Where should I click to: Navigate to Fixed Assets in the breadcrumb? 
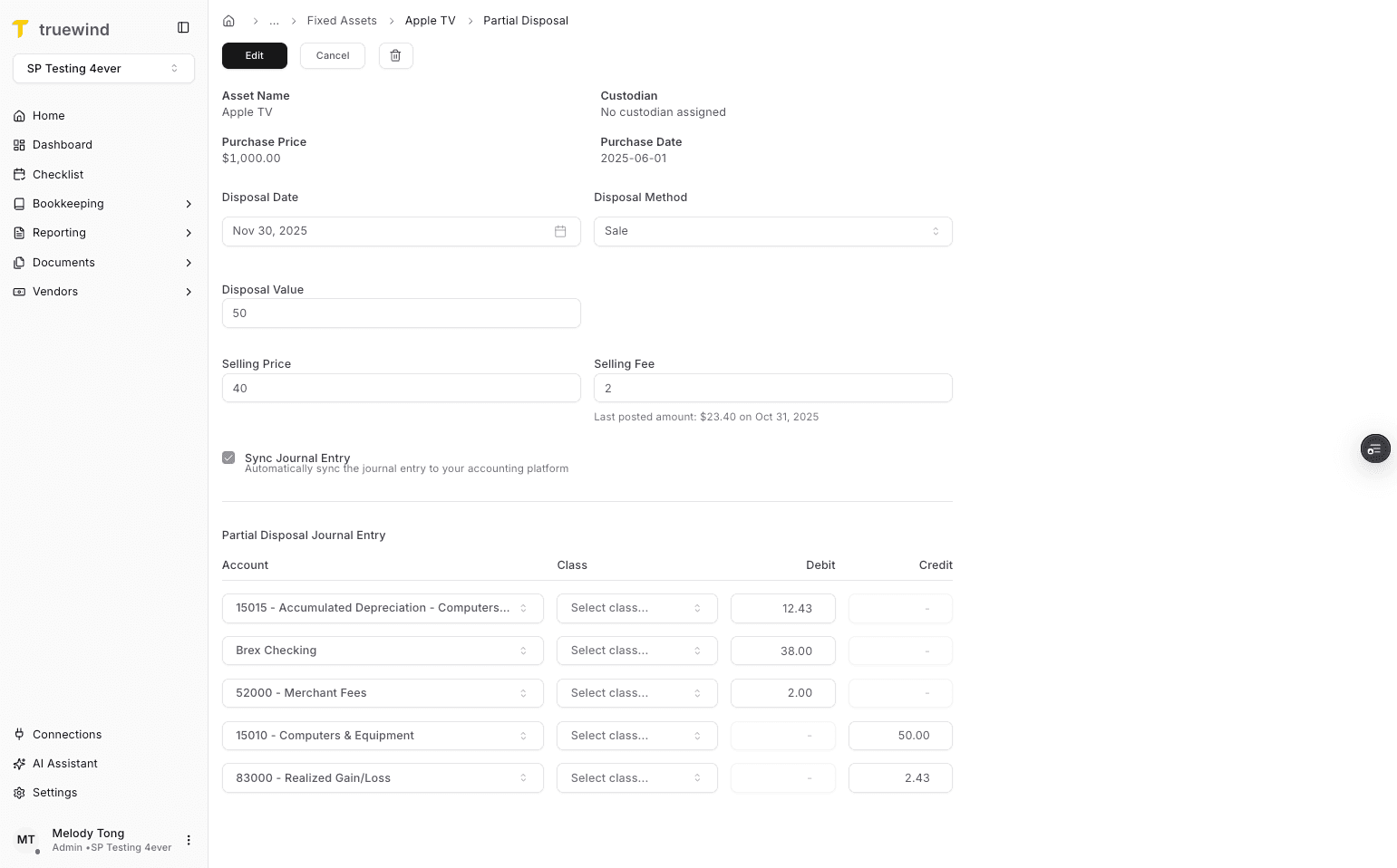coord(342,20)
